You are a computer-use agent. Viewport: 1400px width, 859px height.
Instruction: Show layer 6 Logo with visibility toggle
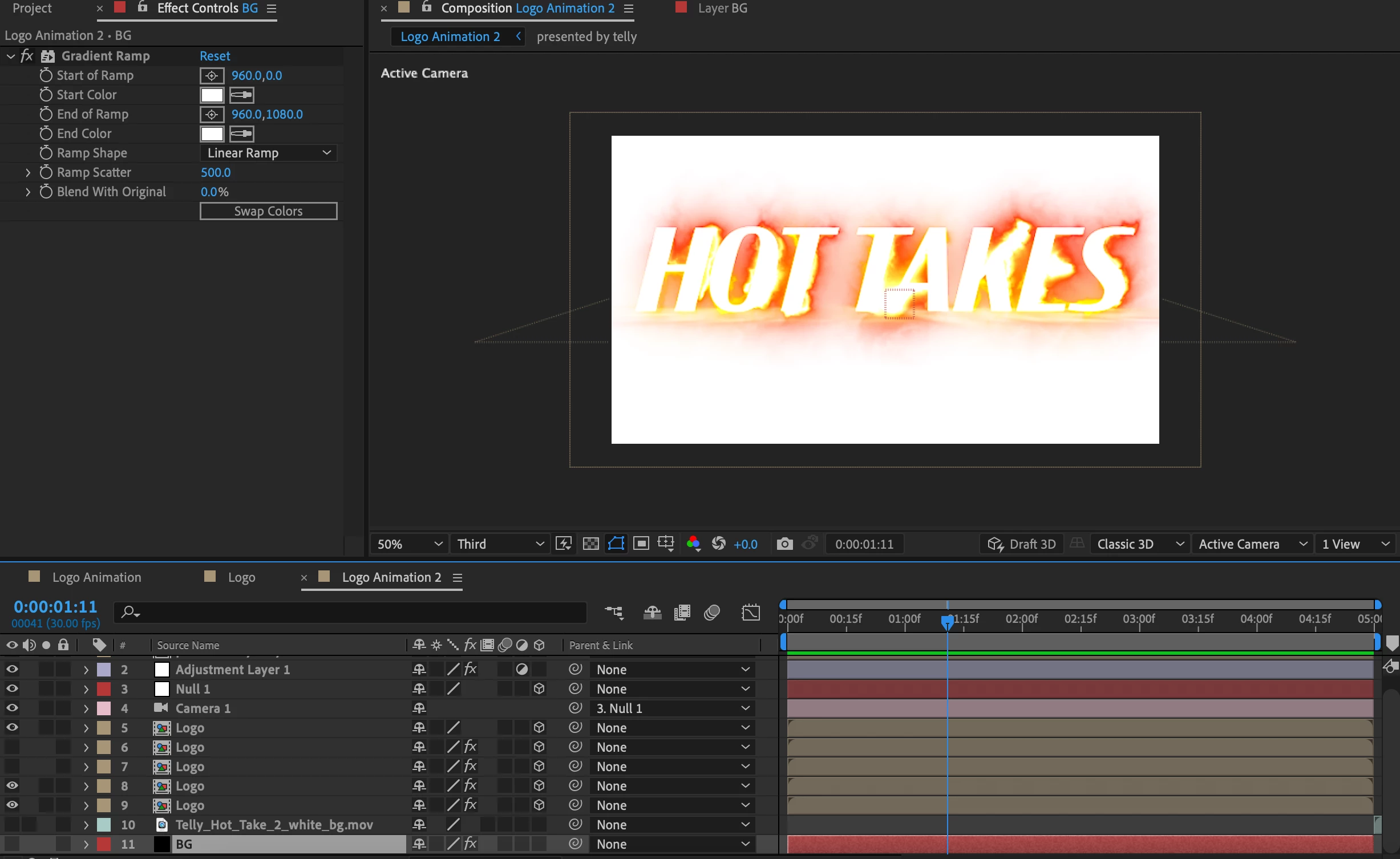click(x=12, y=747)
